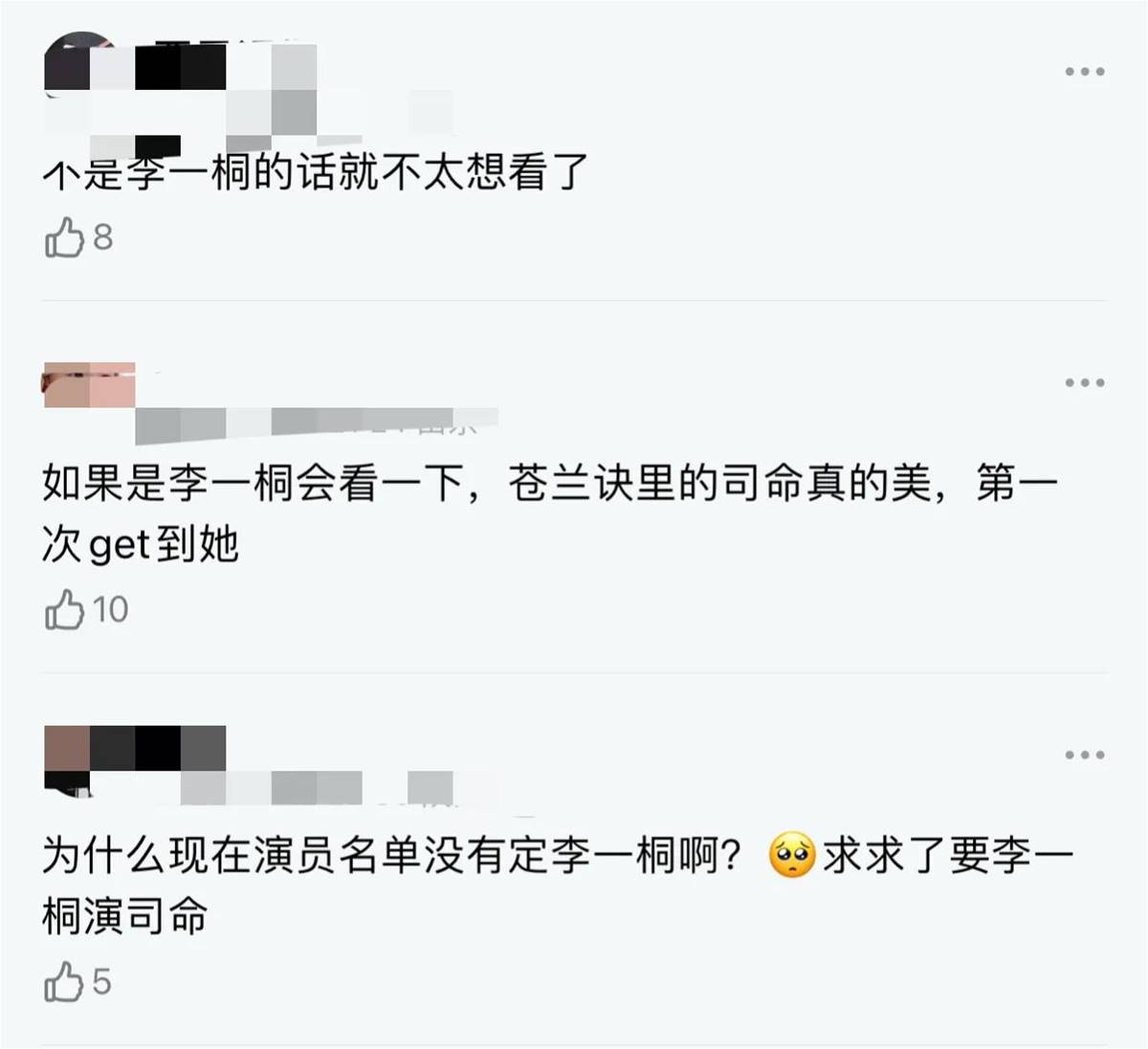The image size is (1148, 1049).
Task: Open the second commenter's pinkish avatar
Action: (89, 385)
